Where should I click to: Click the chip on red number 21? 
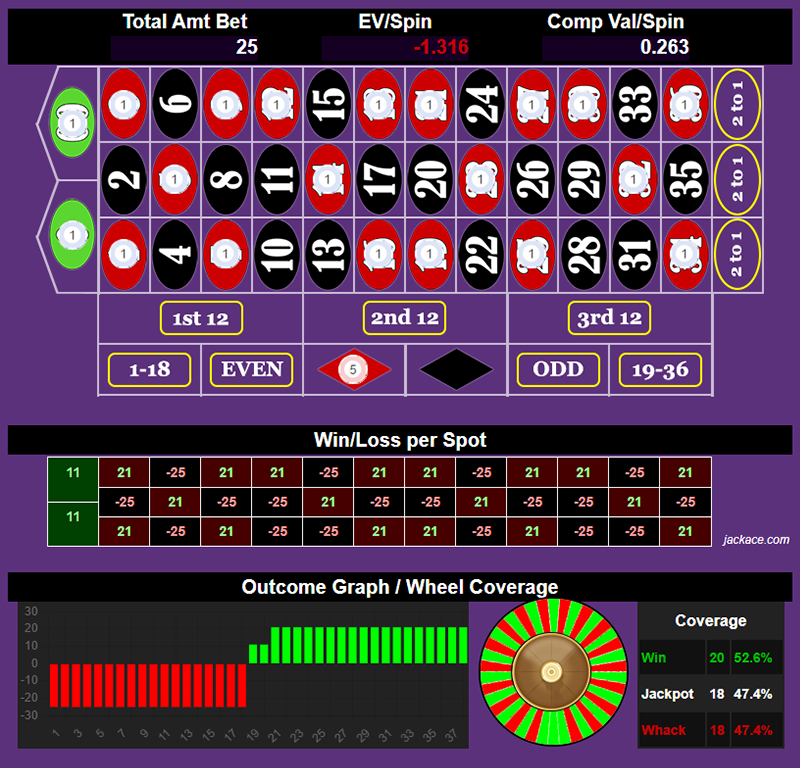click(430, 105)
